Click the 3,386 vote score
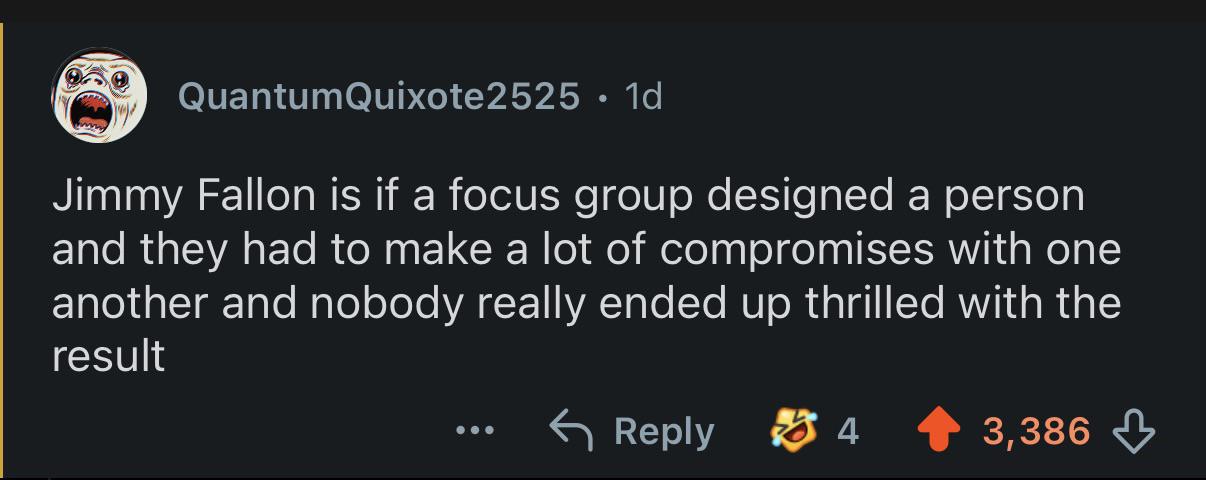Viewport: 1206px width, 480px height. coord(1036,431)
